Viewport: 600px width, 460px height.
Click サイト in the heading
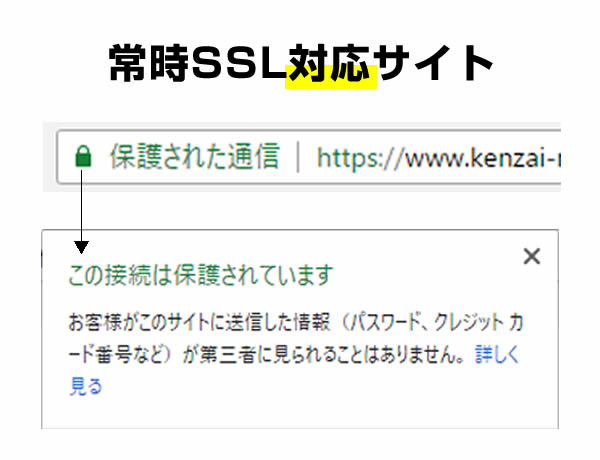point(434,63)
